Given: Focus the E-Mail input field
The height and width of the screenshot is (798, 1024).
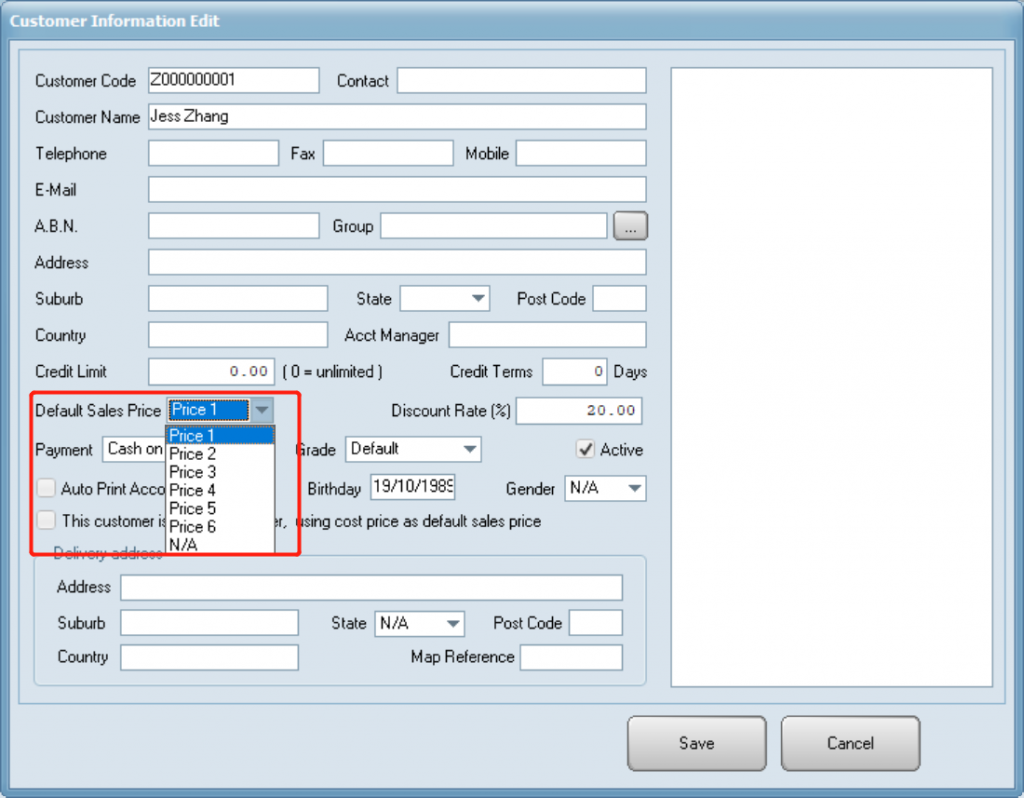Looking at the screenshot, I should [x=396, y=190].
